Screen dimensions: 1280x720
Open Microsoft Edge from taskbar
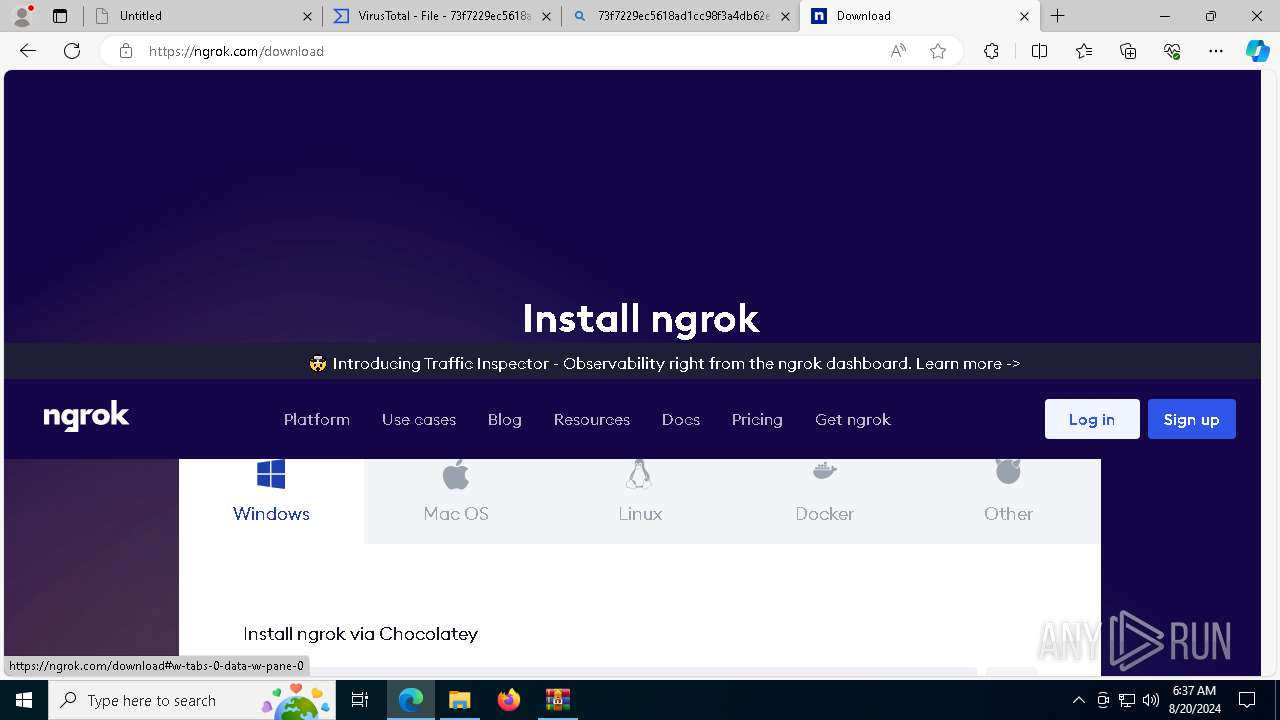[x=411, y=700]
